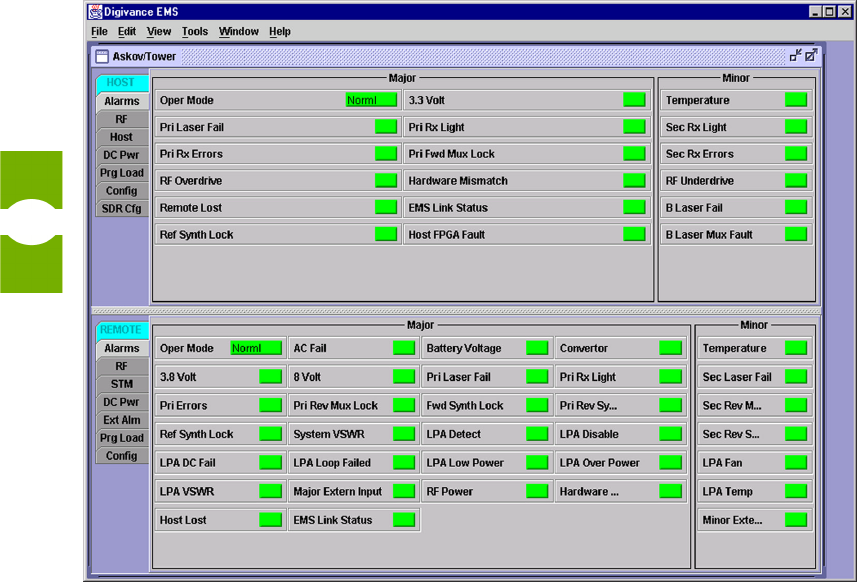Viewport: 857px width, 582px height.
Task: Click the Sec Rx Light indicator
Action: 796,127
